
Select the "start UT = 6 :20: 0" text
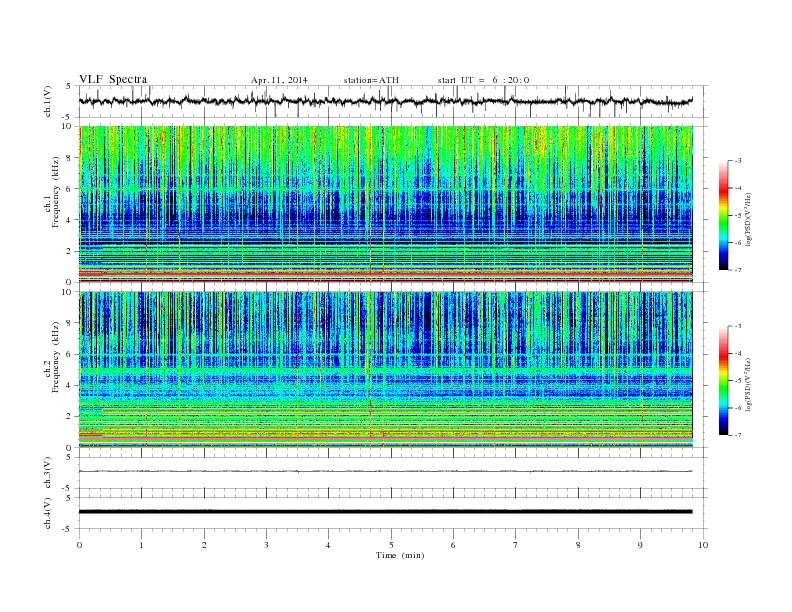pos(483,80)
